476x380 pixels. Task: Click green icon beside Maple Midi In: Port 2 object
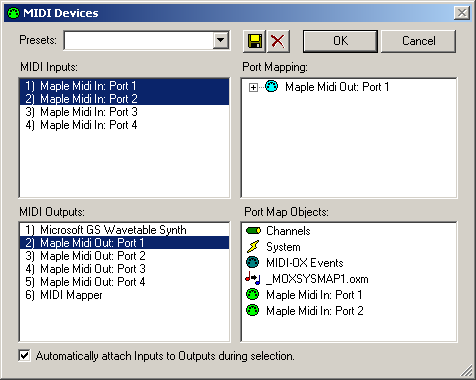coord(253,310)
